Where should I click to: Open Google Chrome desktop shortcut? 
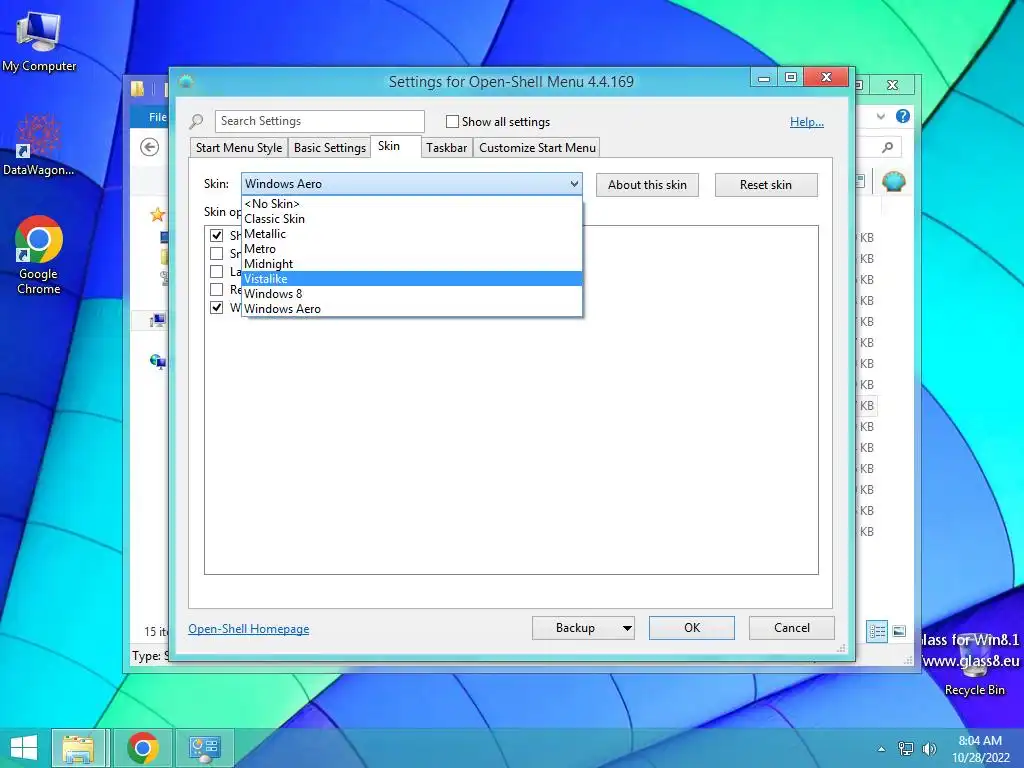pyautogui.click(x=39, y=255)
